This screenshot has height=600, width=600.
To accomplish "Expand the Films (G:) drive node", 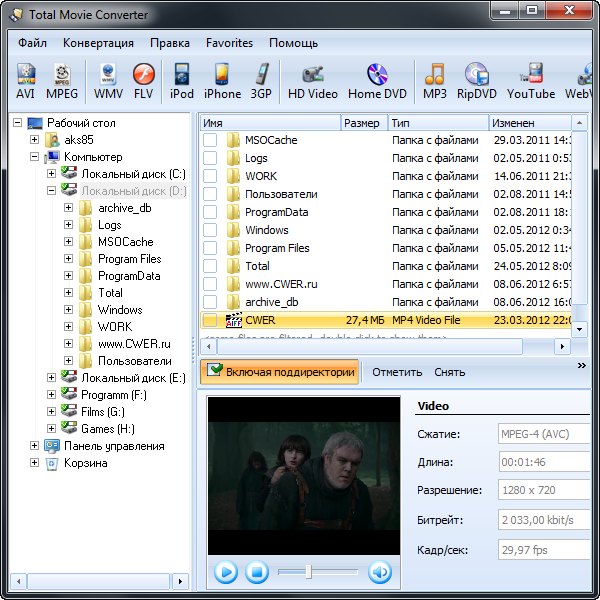I will [52, 412].
